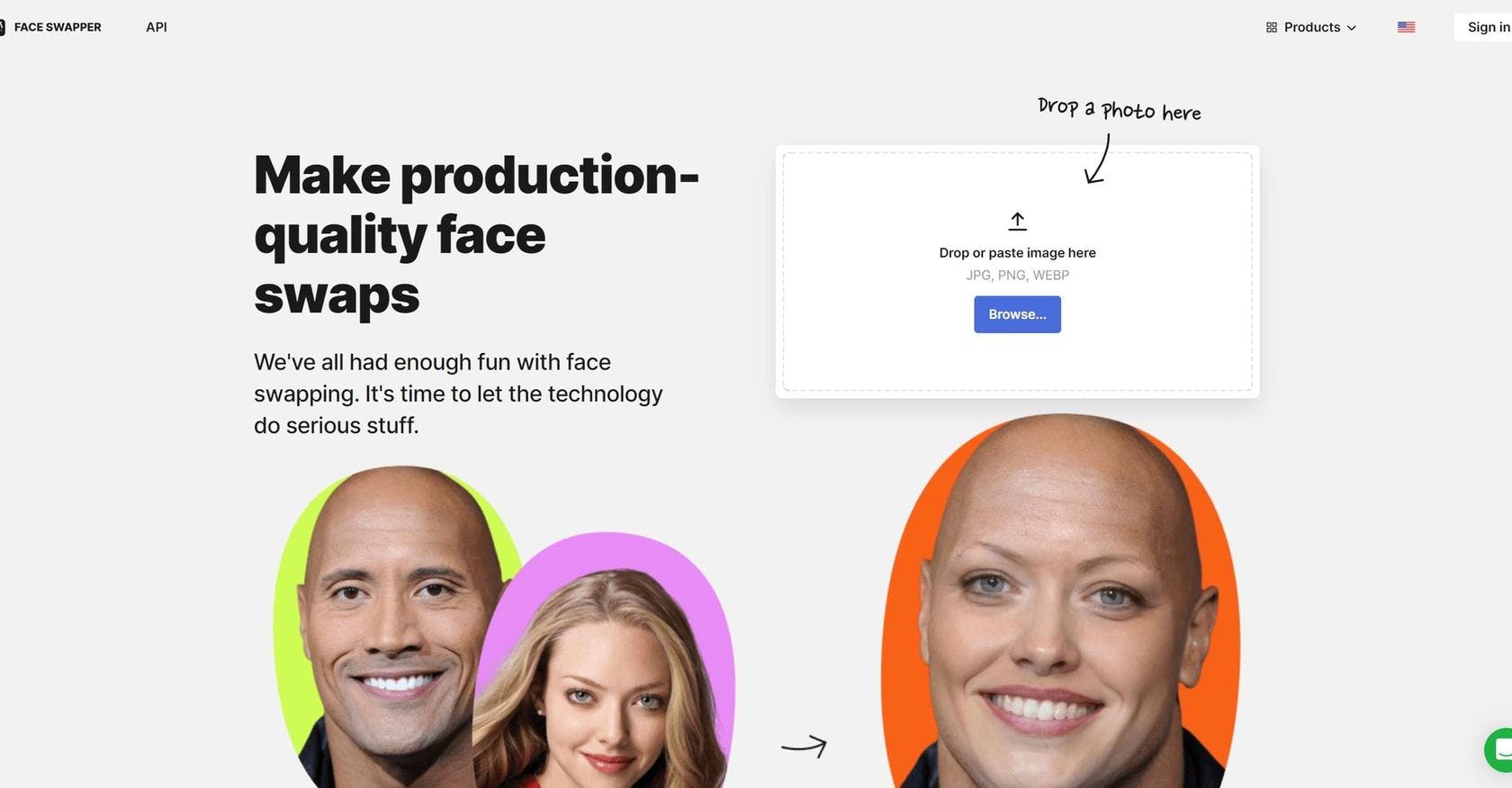This screenshot has width=1512, height=788.
Task: Click the "Drop or paste image here" text
Action: pos(1017,253)
